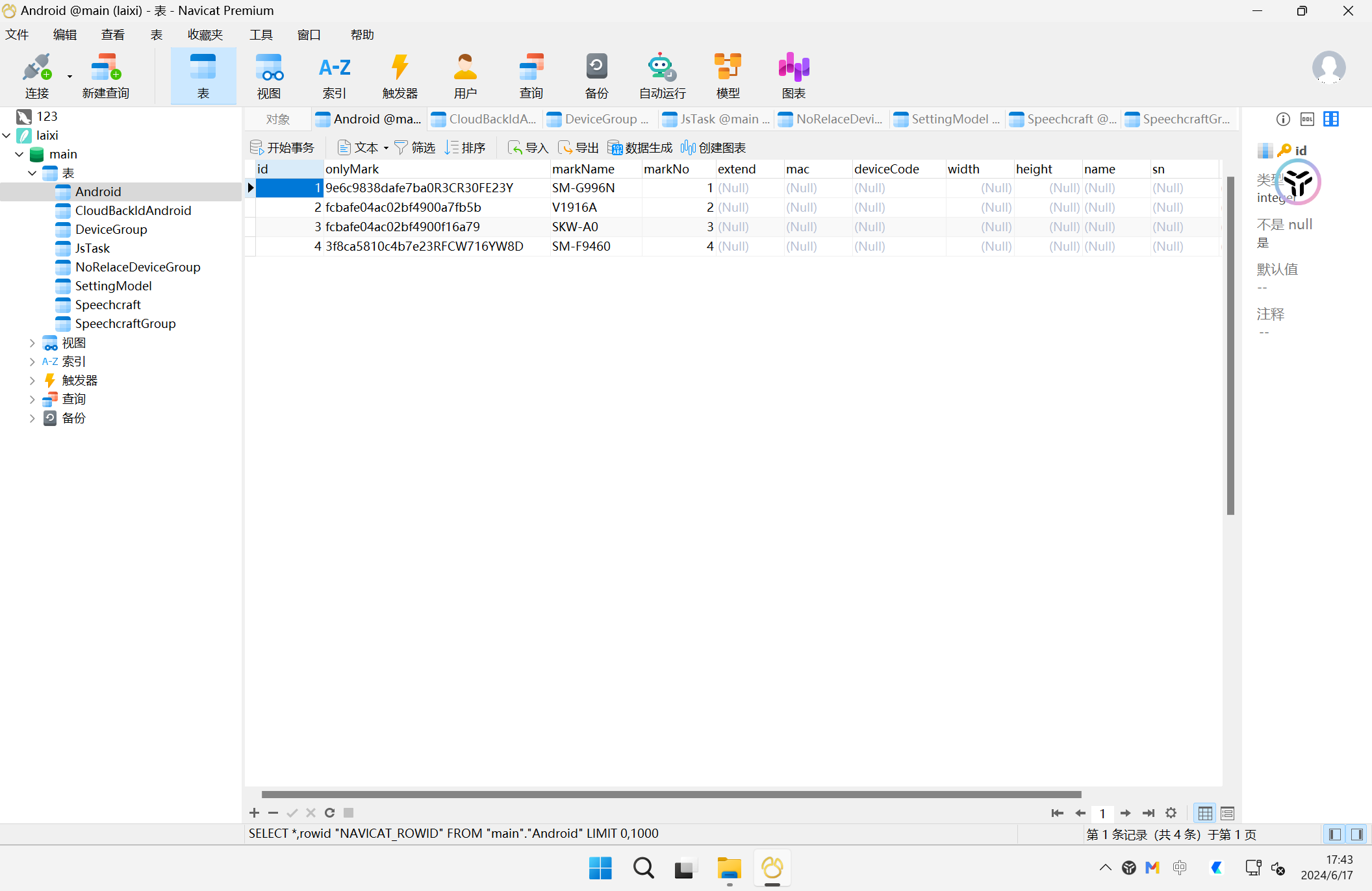Open the connection dropdown arrow

coord(70,77)
